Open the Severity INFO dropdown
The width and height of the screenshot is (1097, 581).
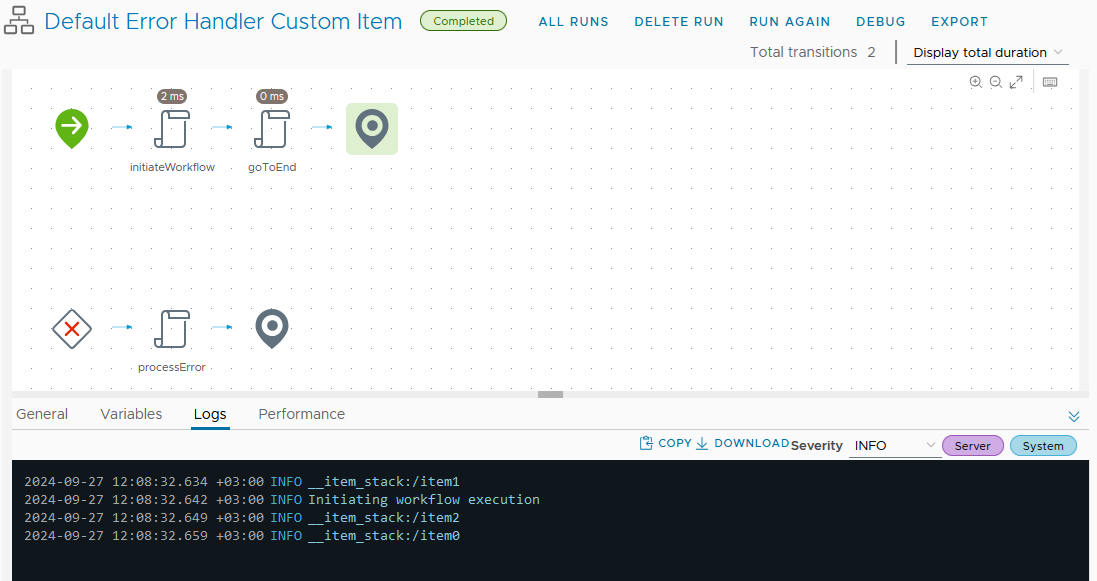(895, 446)
